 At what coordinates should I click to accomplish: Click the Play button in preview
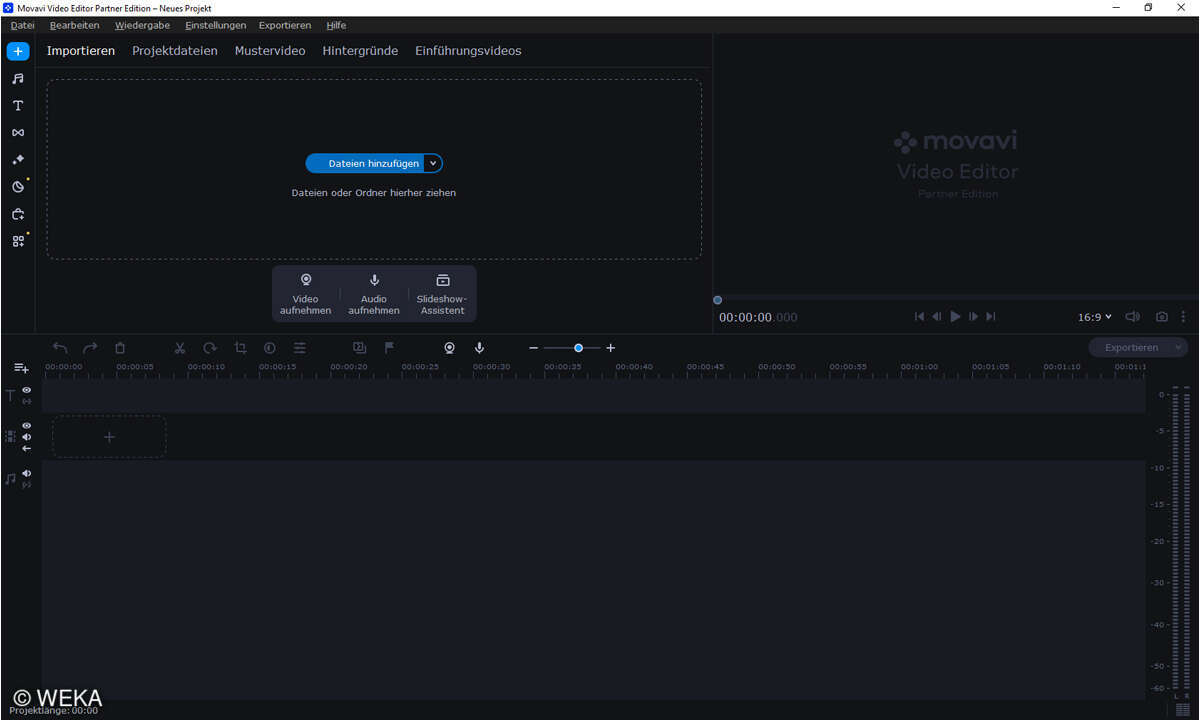(955, 317)
